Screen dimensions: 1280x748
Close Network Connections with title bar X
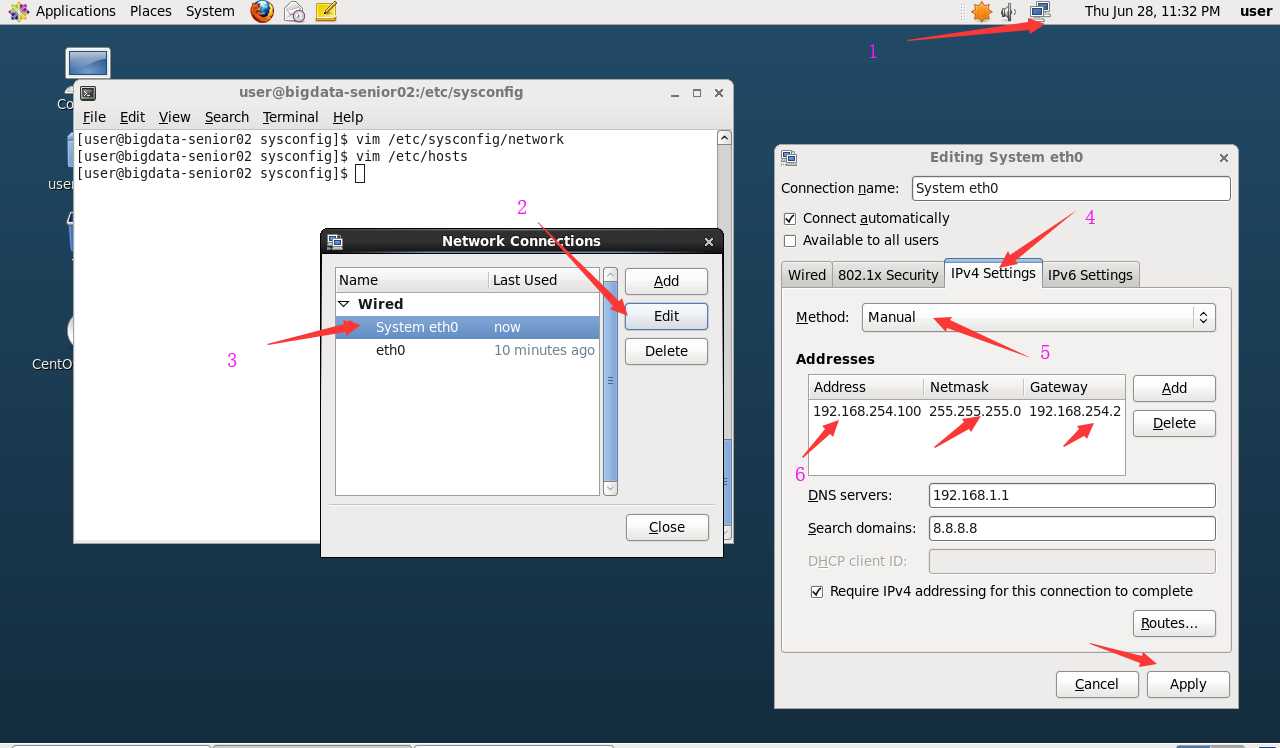(709, 242)
